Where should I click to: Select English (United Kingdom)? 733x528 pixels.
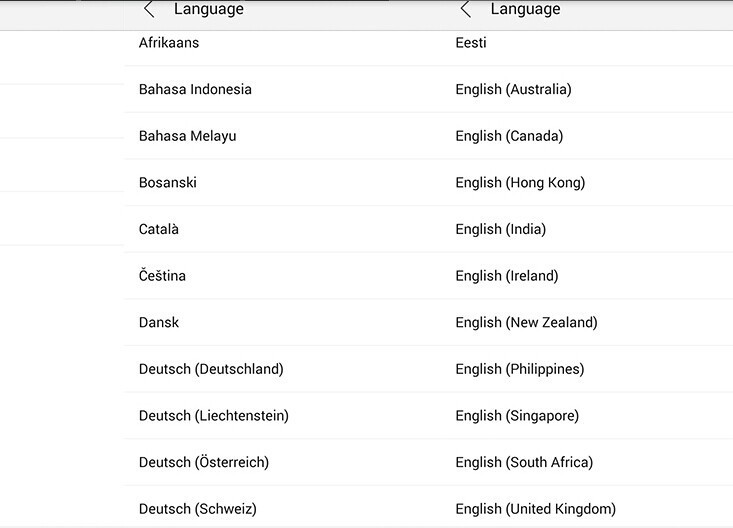click(535, 509)
